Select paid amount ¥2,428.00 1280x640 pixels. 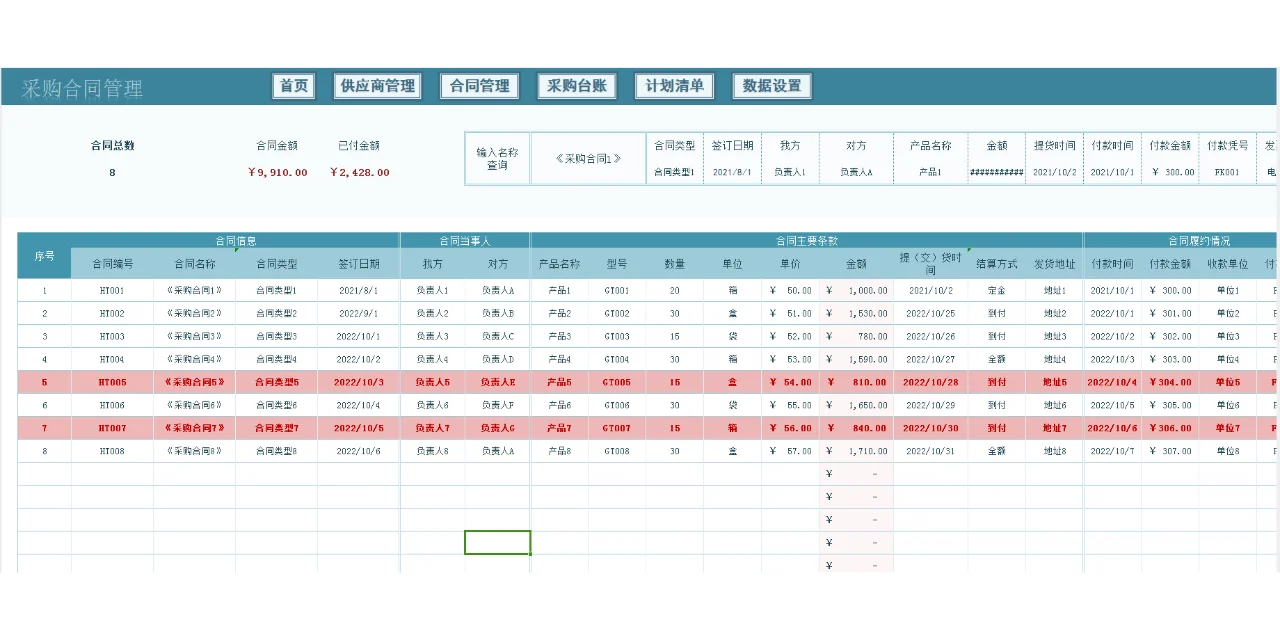point(359,172)
